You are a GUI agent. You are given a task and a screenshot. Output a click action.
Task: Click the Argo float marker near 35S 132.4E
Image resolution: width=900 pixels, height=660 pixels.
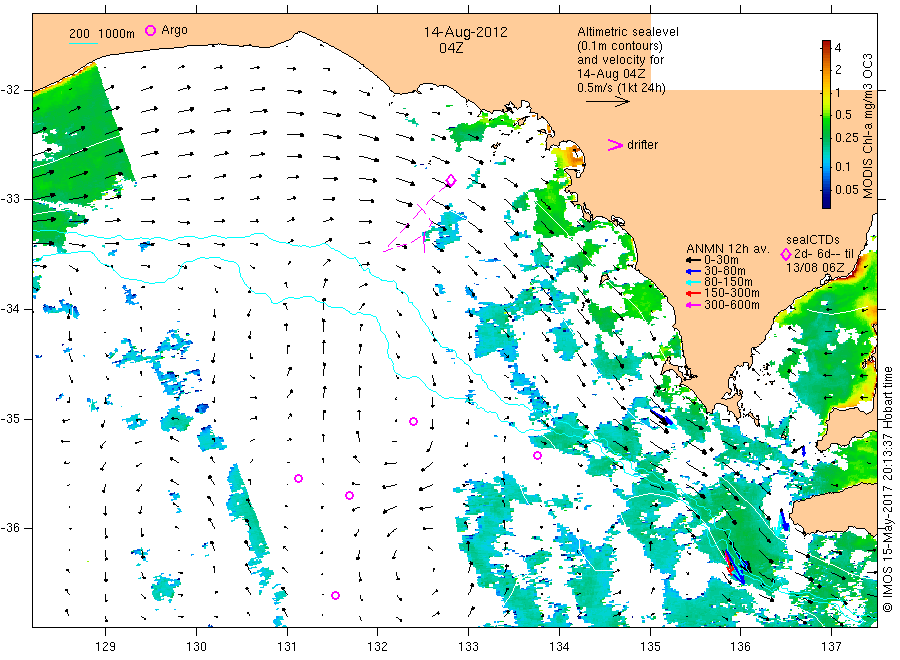[413, 421]
